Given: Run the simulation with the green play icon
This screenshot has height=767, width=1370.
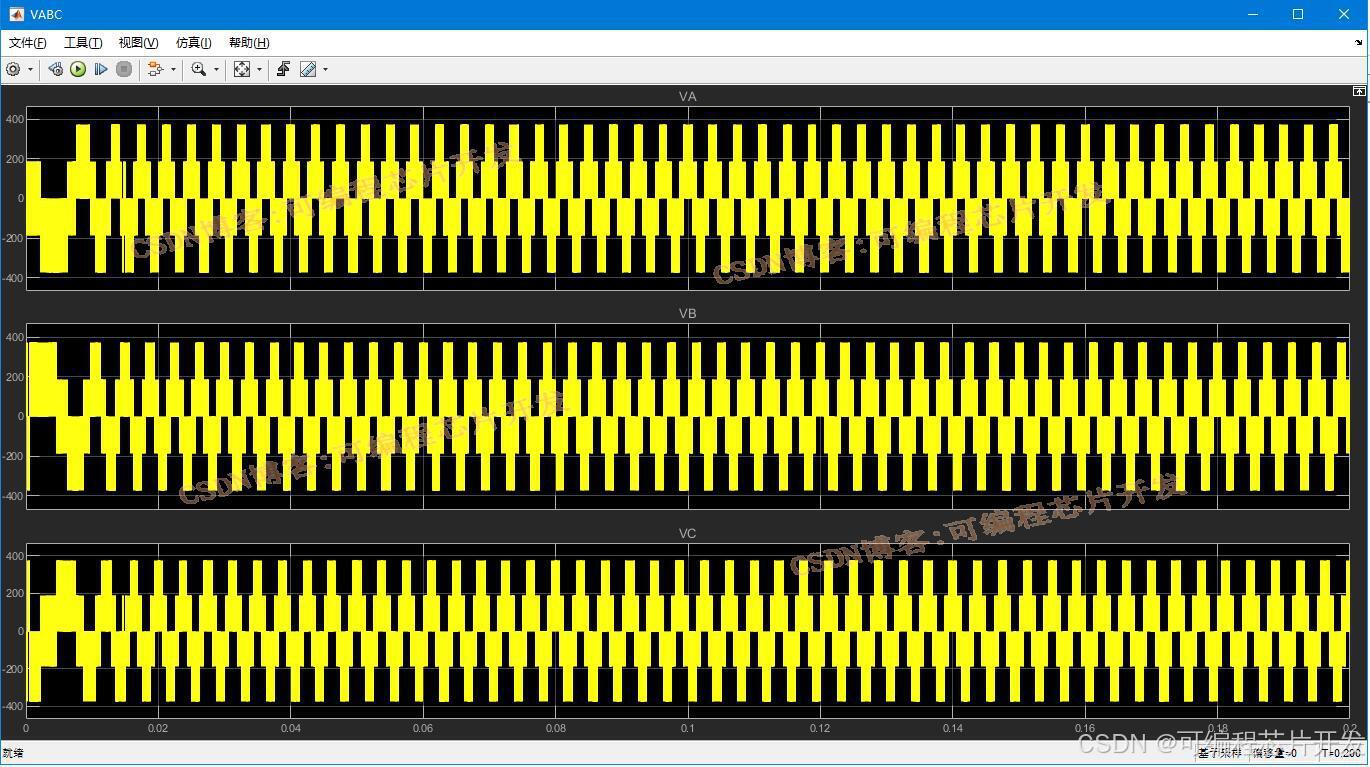Looking at the screenshot, I should (x=78, y=69).
